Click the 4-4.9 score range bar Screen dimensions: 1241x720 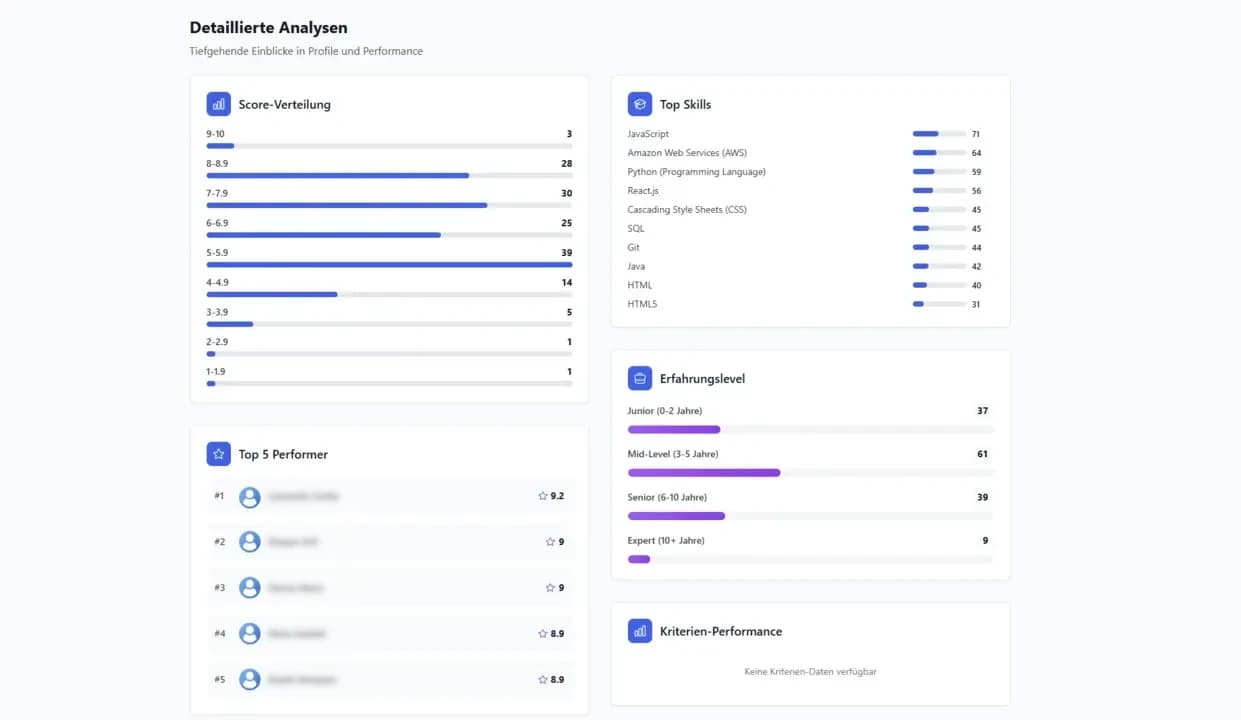pos(389,294)
